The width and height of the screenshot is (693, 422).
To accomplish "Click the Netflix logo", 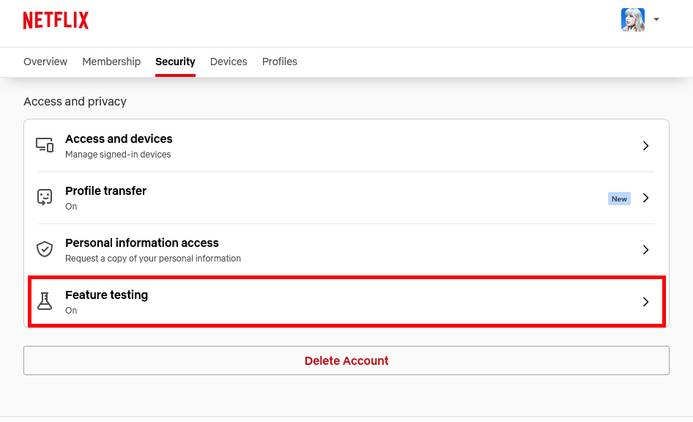I will coord(56,20).
